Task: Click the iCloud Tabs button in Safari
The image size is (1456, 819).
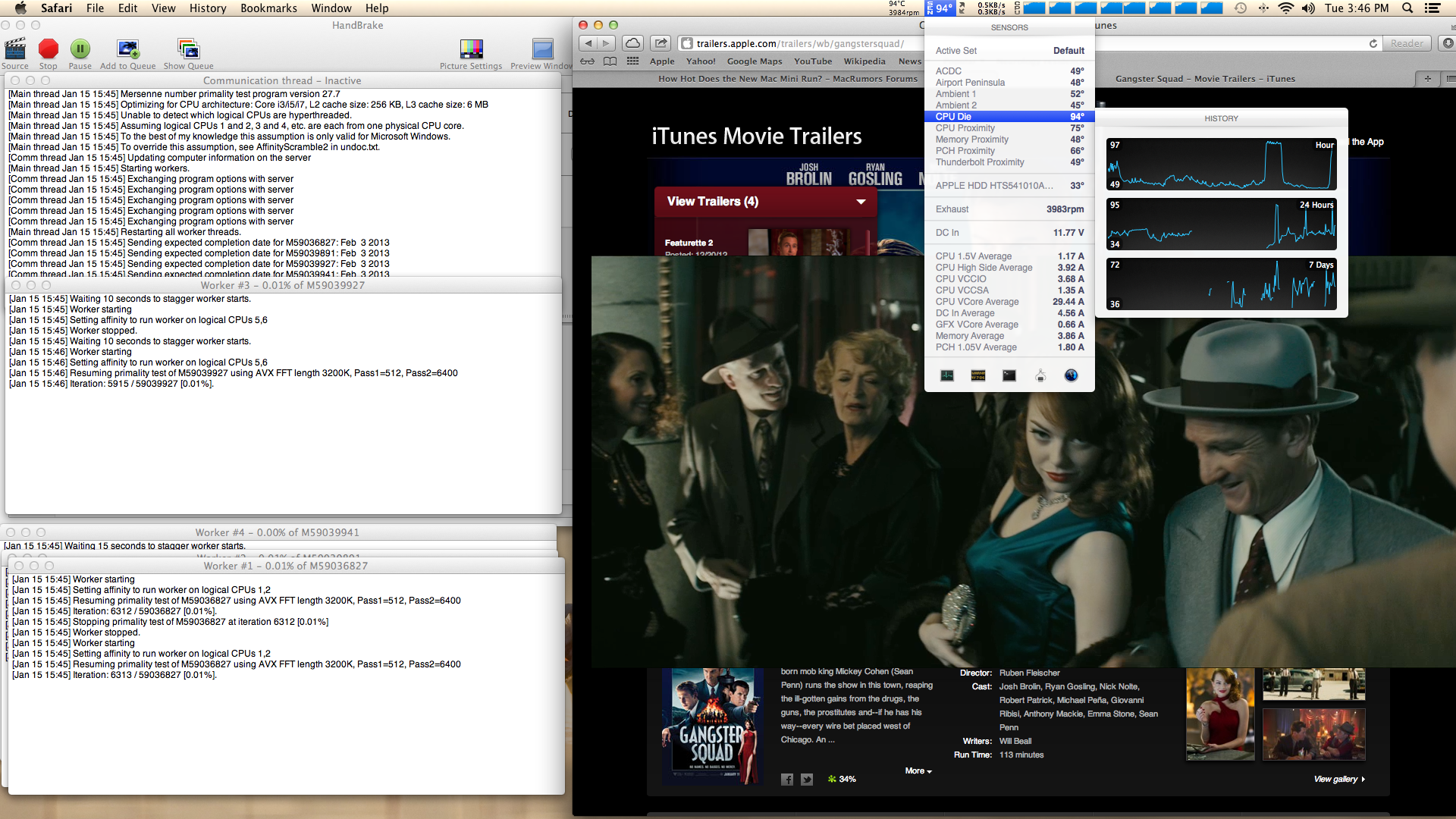Action: pos(633,43)
